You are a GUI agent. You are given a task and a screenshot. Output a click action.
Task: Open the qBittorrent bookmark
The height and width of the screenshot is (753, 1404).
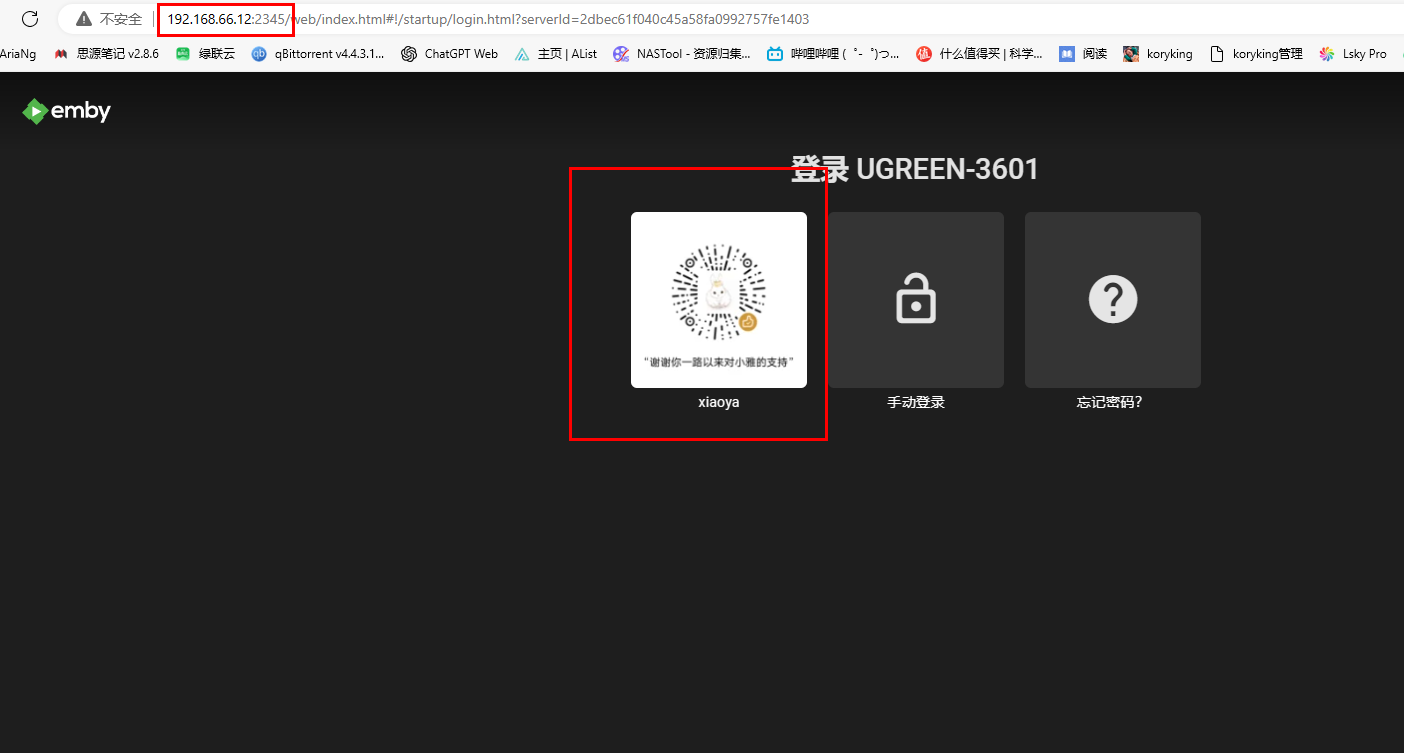[x=318, y=54]
